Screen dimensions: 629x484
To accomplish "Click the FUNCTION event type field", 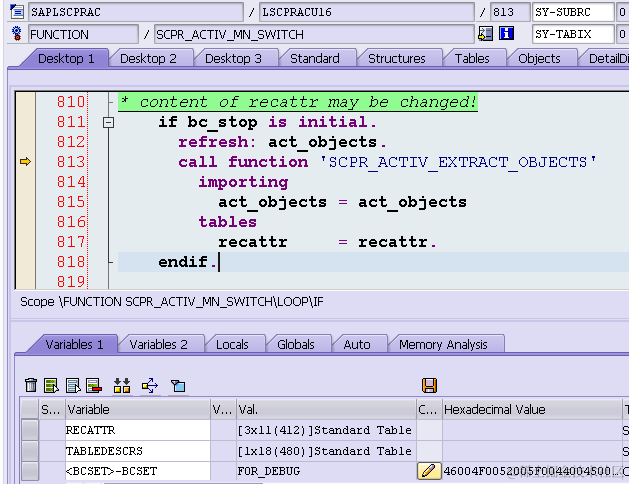I will point(83,34).
